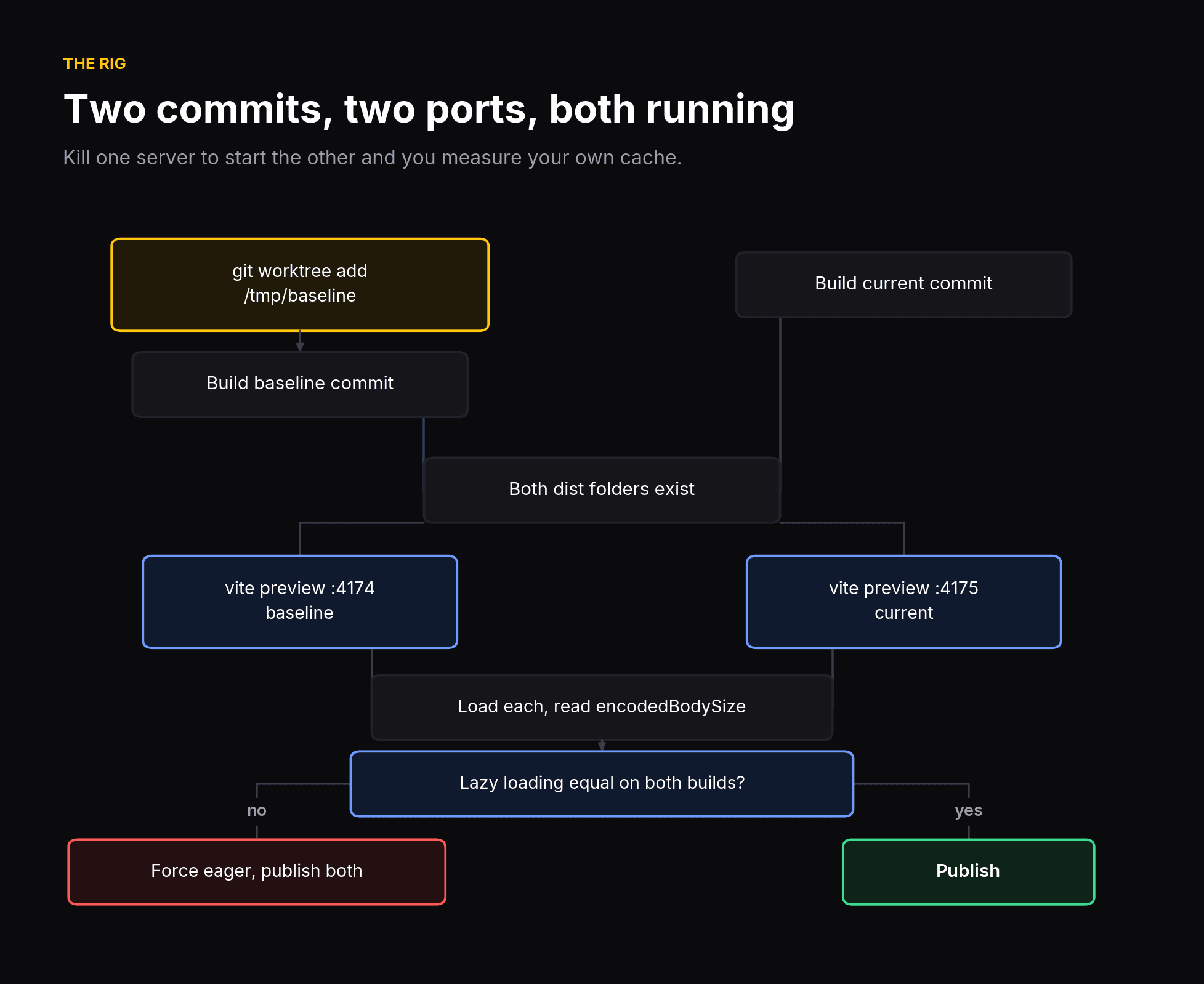Viewport: 1204px width, 984px height.
Task: Click the subtitle about killing one server
Action: (372, 158)
